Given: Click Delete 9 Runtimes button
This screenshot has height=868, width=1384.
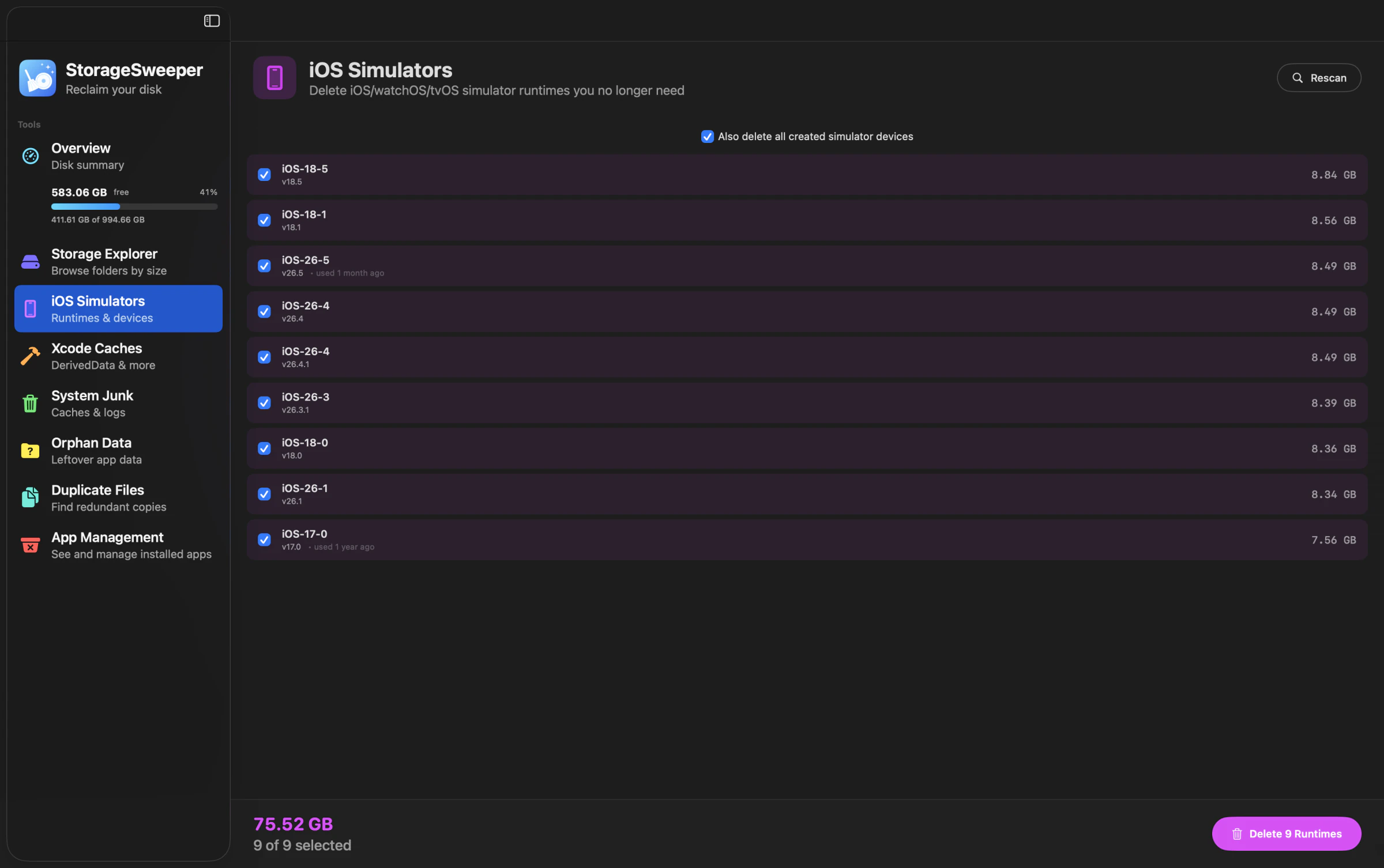Looking at the screenshot, I should pyautogui.click(x=1287, y=834).
